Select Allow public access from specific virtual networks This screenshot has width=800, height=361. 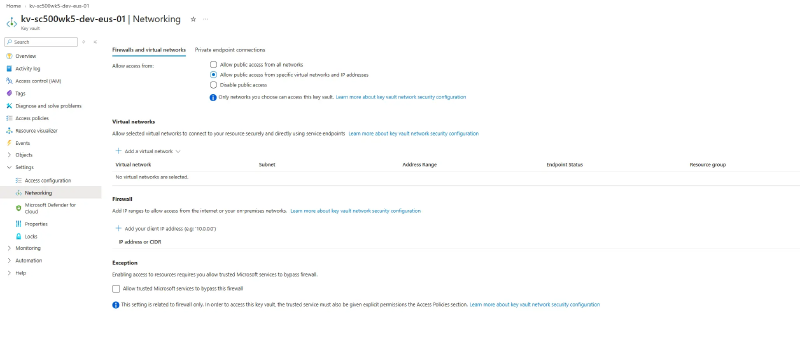pos(213,74)
